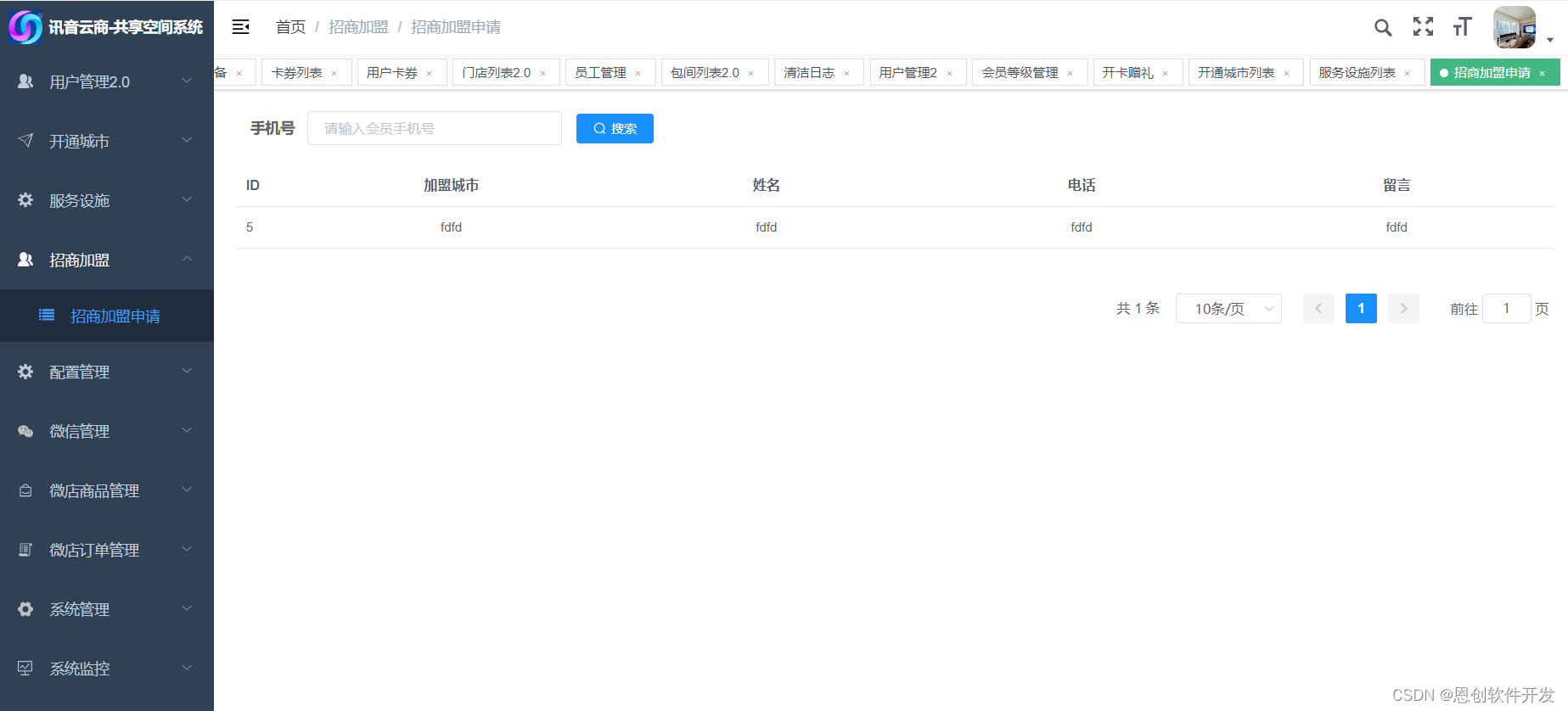Click the 加盟城市 column header

pos(451,185)
